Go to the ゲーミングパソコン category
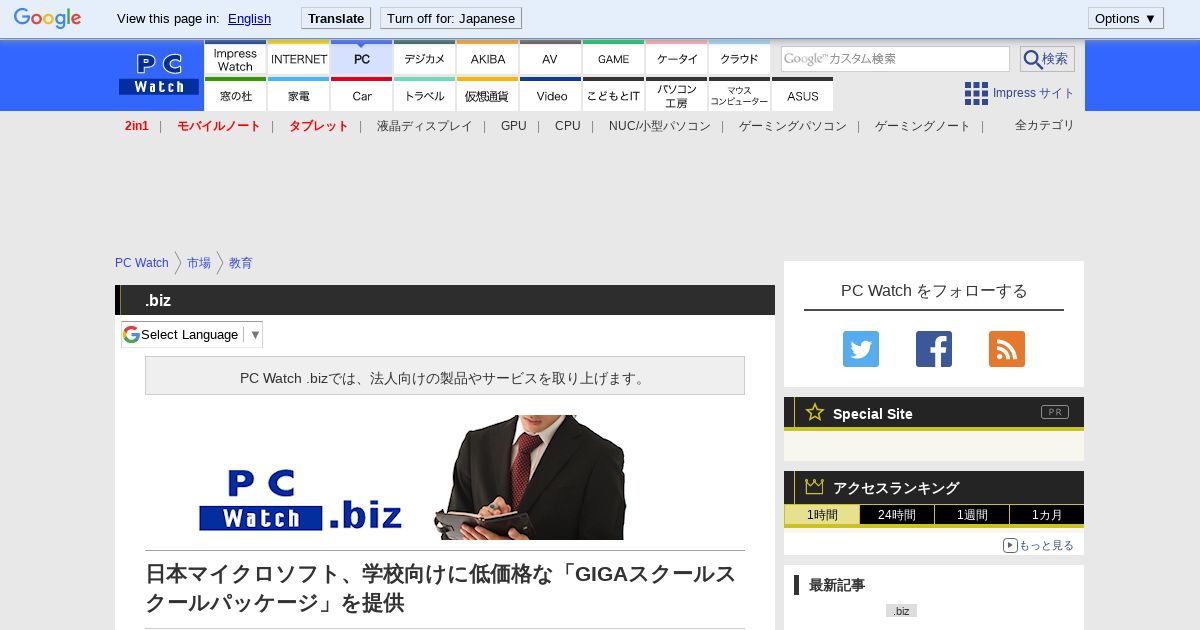The image size is (1200, 630). 793,126
